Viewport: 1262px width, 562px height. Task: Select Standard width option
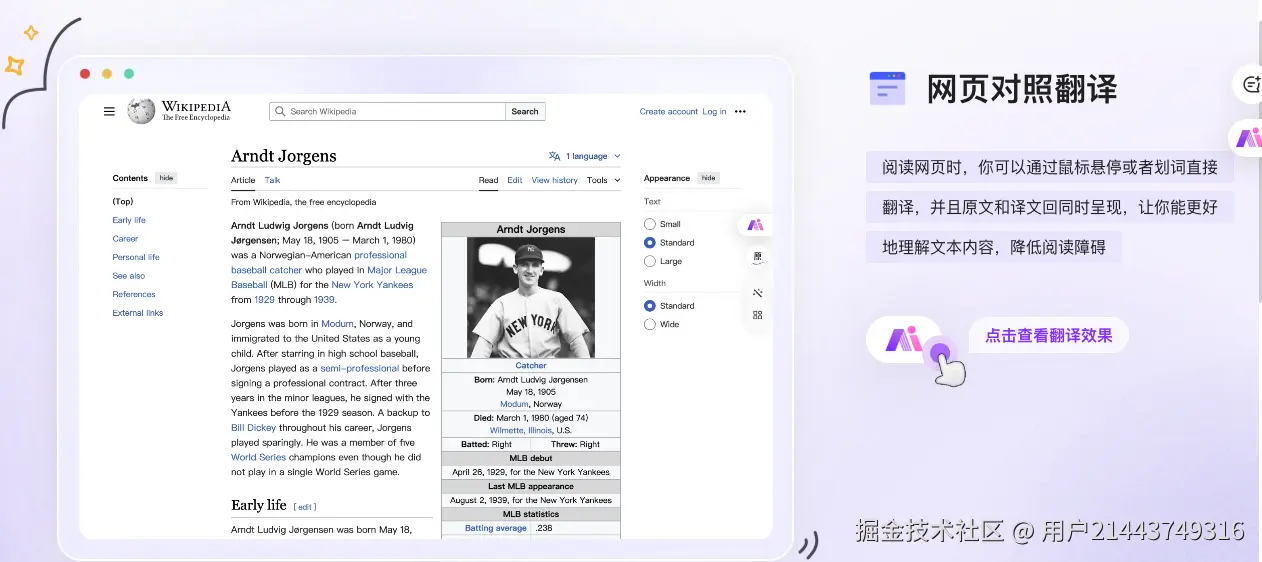pyautogui.click(x=650, y=306)
